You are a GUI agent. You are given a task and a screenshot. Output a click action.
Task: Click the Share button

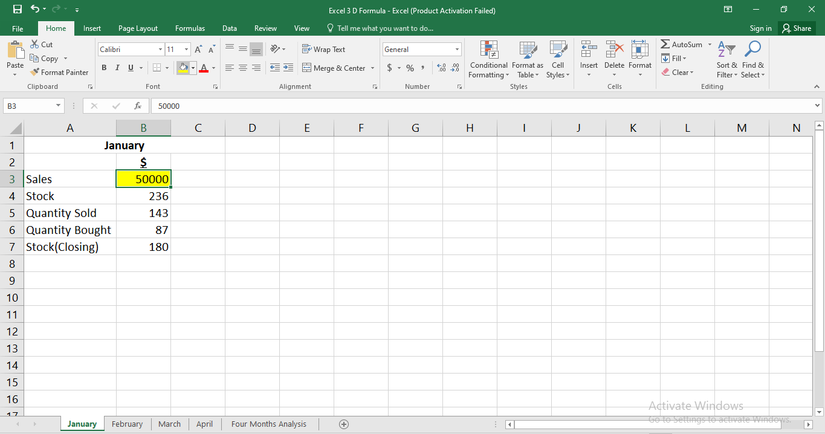(x=797, y=29)
